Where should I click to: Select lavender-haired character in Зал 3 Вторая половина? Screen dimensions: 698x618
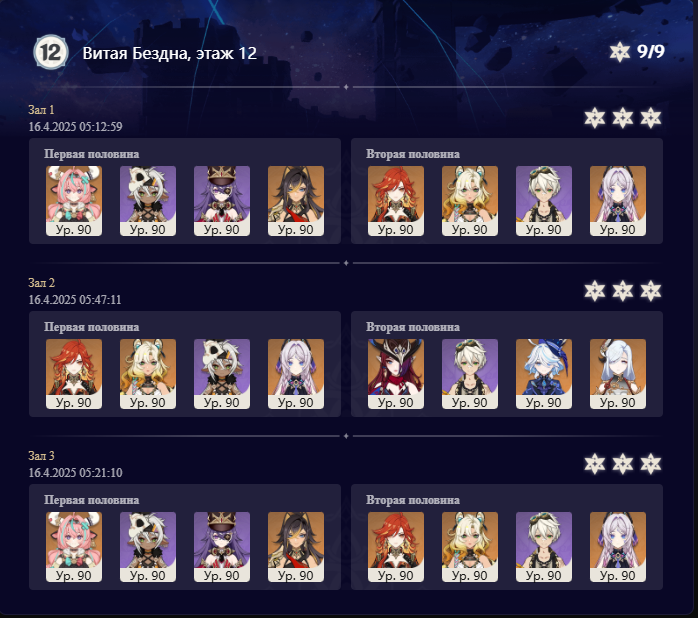click(x=617, y=547)
